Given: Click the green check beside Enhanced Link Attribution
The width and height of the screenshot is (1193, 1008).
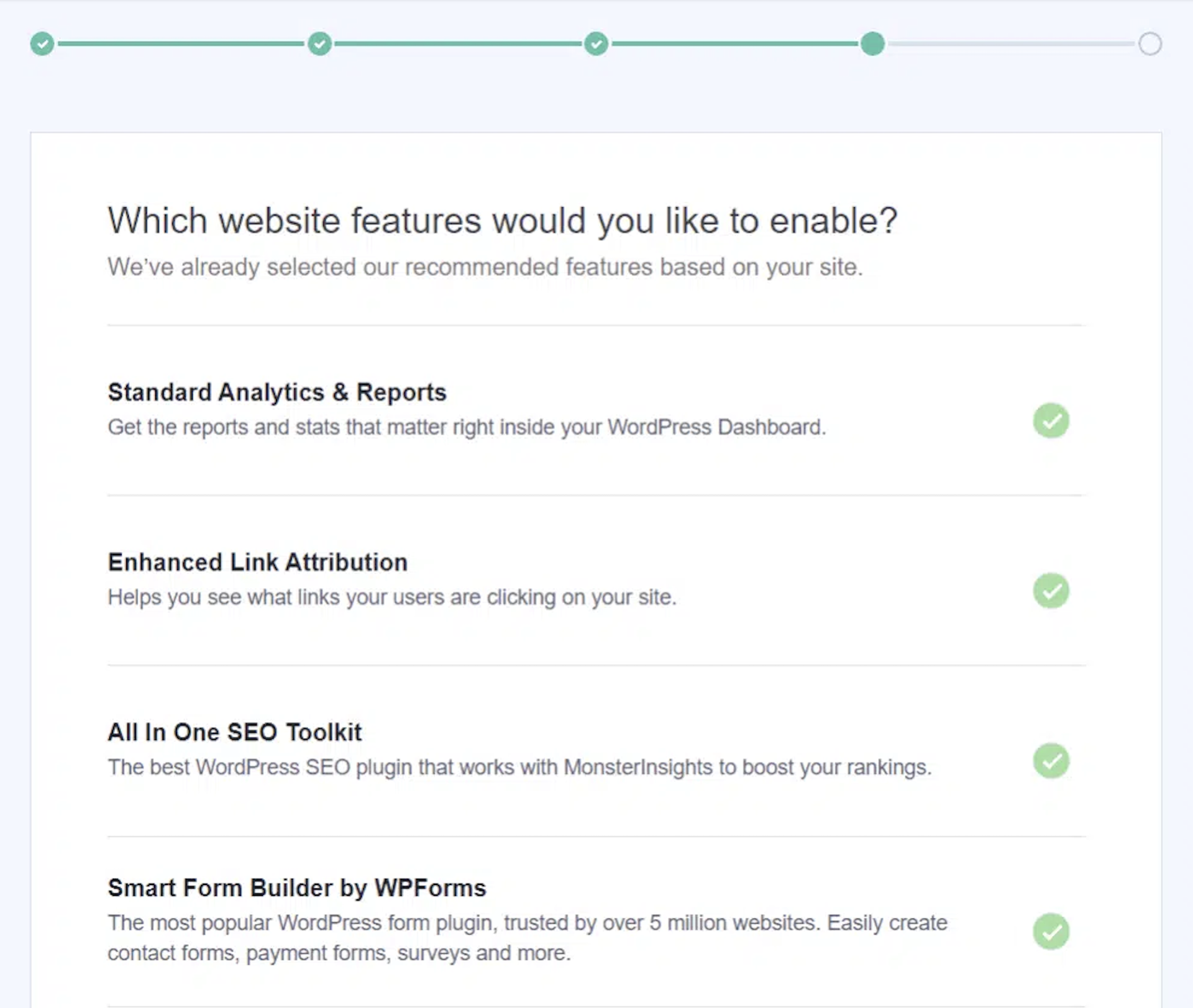Looking at the screenshot, I should click(x=1050, y=591).
